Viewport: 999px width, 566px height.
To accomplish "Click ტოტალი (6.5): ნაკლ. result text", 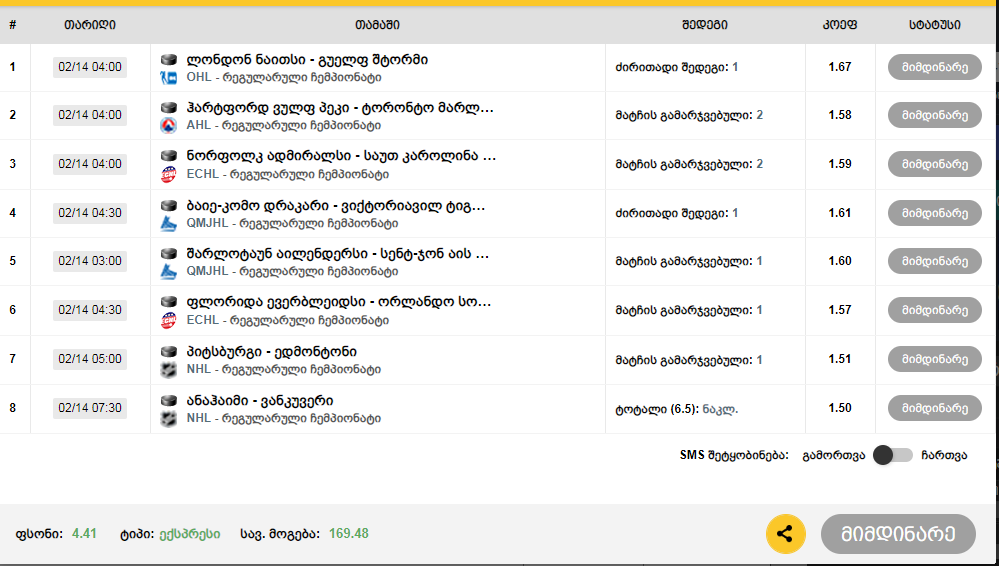I will pyautogui.click(x=677, y=409).
